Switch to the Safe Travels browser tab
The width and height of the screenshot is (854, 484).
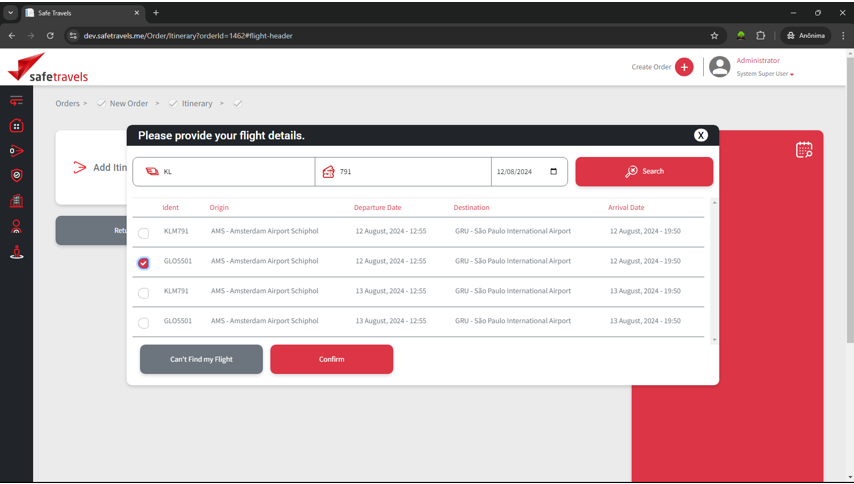pyautogui.click(x=82, y=13)
